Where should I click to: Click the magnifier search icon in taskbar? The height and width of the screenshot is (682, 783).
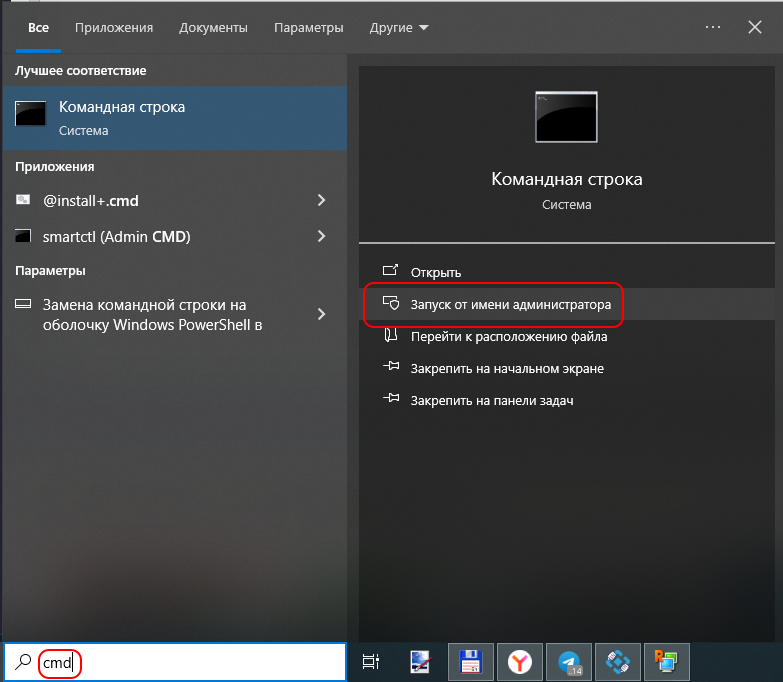pyautogui.click(x=23, y=662)
